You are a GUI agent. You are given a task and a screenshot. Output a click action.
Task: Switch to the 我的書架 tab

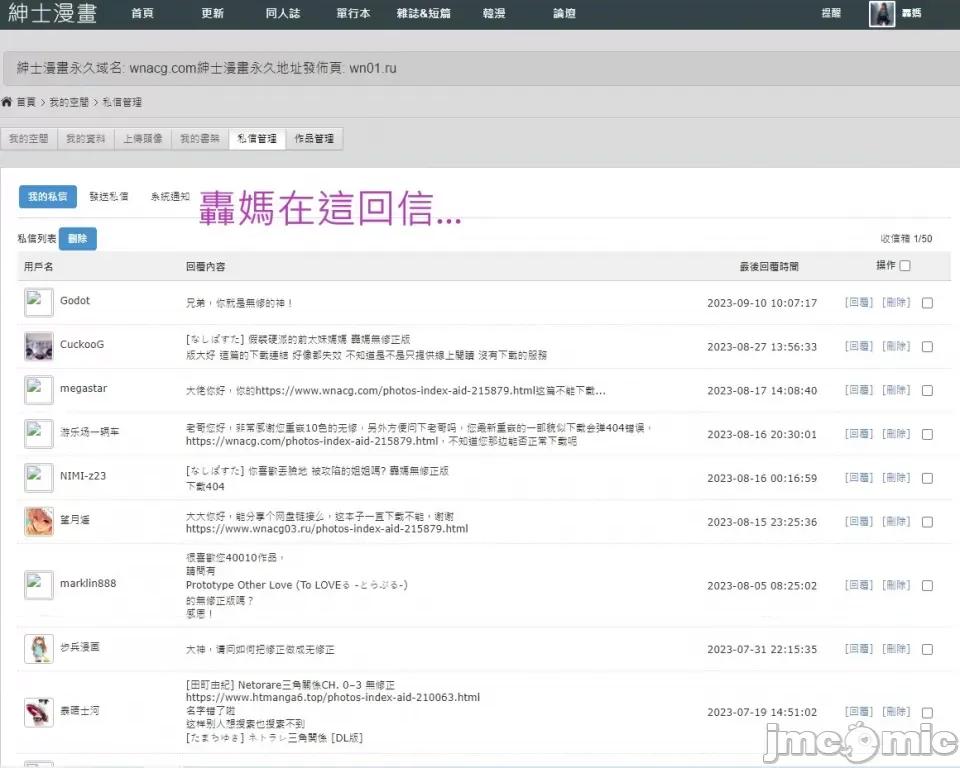point(200,138)
